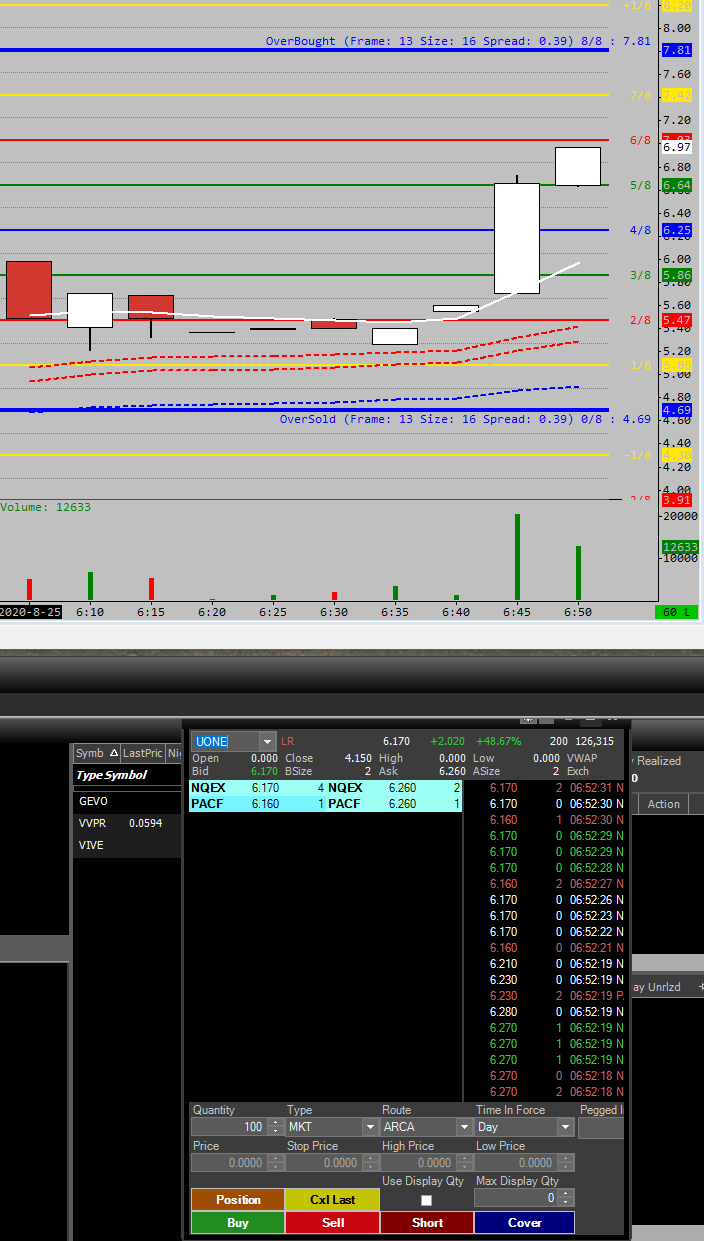This screenshot has width=704, height=1241.
Task: Select NQEX bid row at 6.170
Action: pos(258,788)
